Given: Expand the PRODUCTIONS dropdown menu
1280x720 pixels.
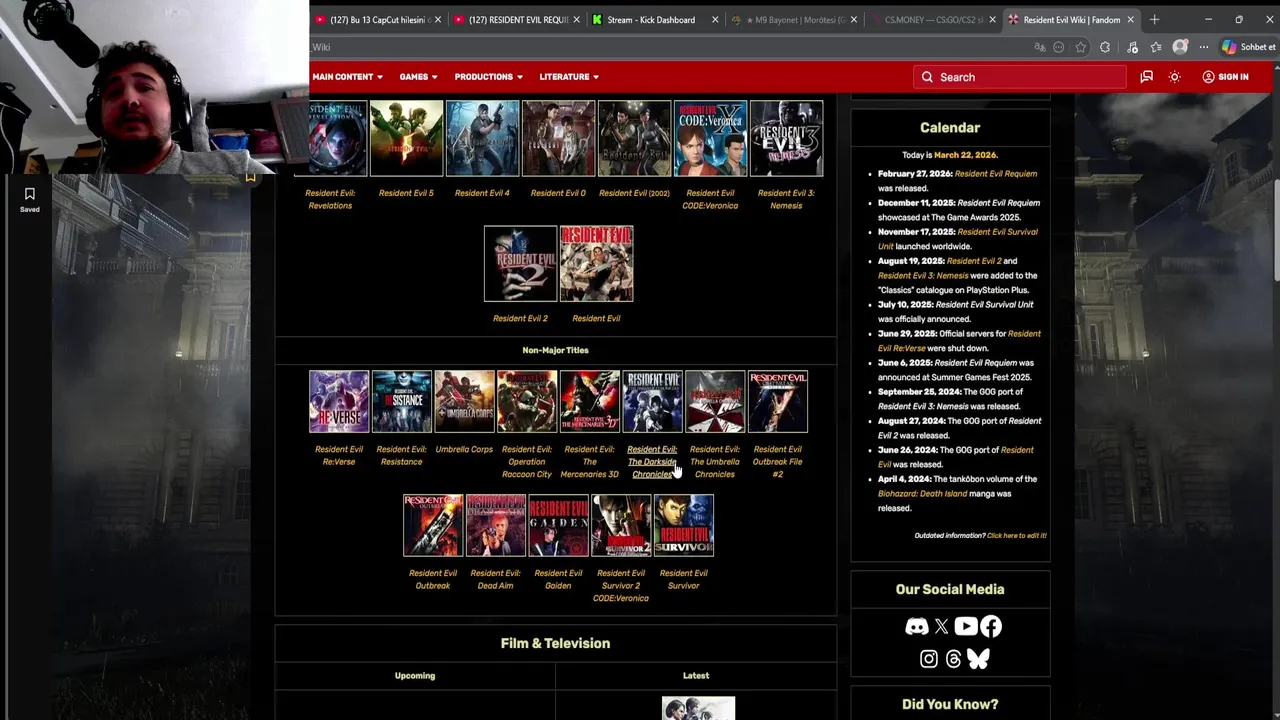Looking at the screenshot, I should pyautogui.click(x=489, y=77).
